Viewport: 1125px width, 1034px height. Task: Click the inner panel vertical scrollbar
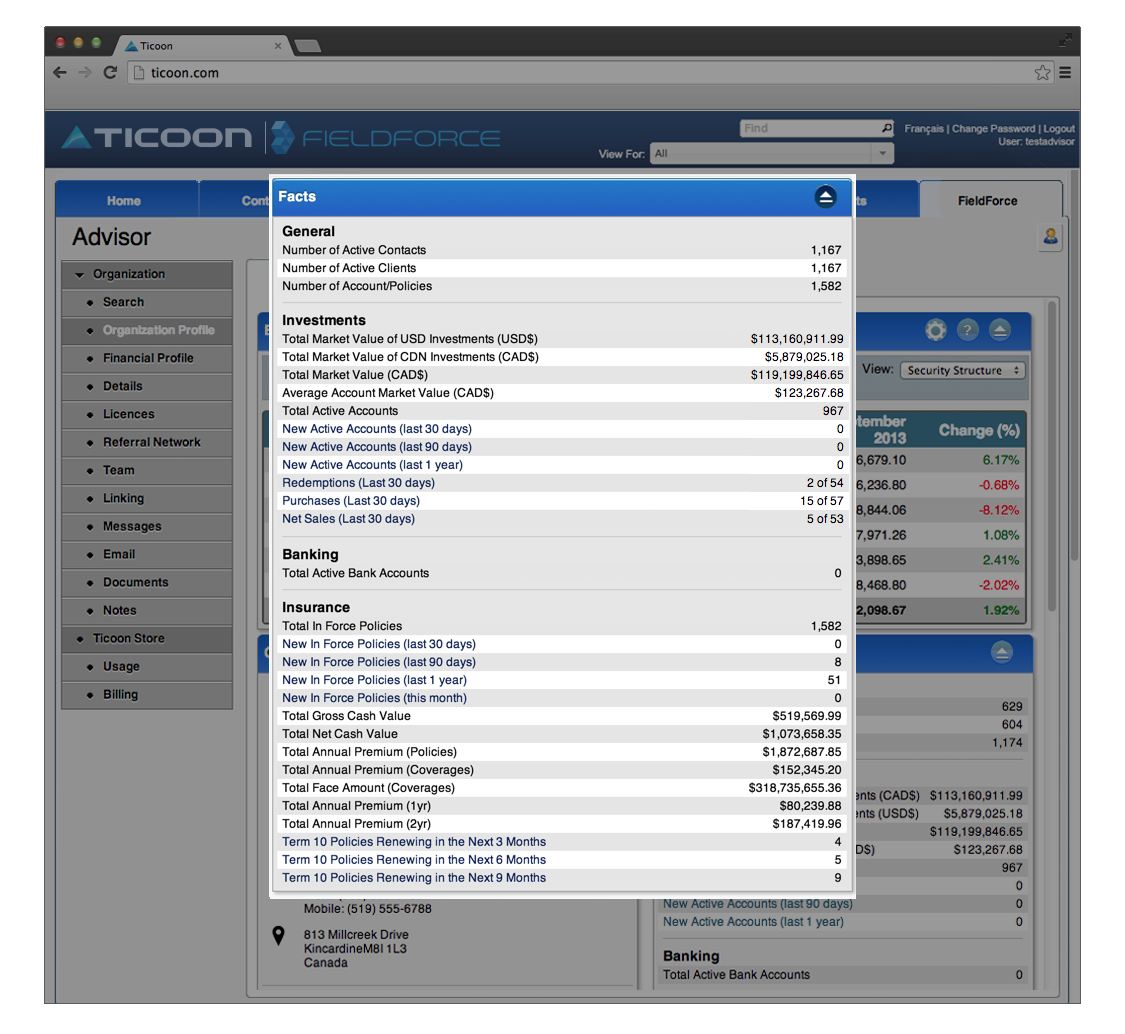(x=1052, y=456)
